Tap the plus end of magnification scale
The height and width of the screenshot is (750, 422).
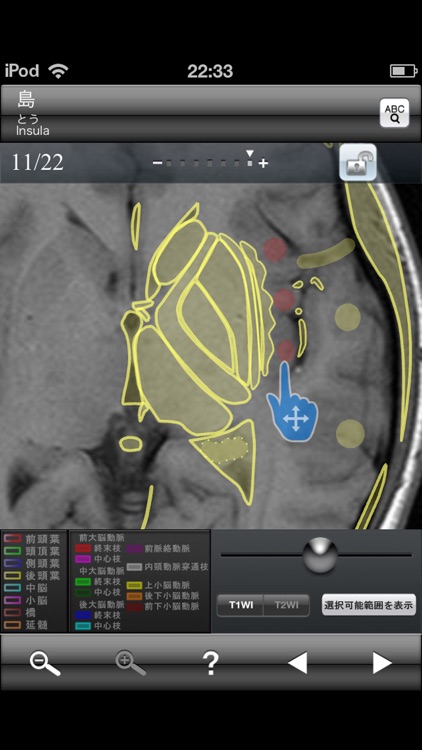[x=263, y=164]
